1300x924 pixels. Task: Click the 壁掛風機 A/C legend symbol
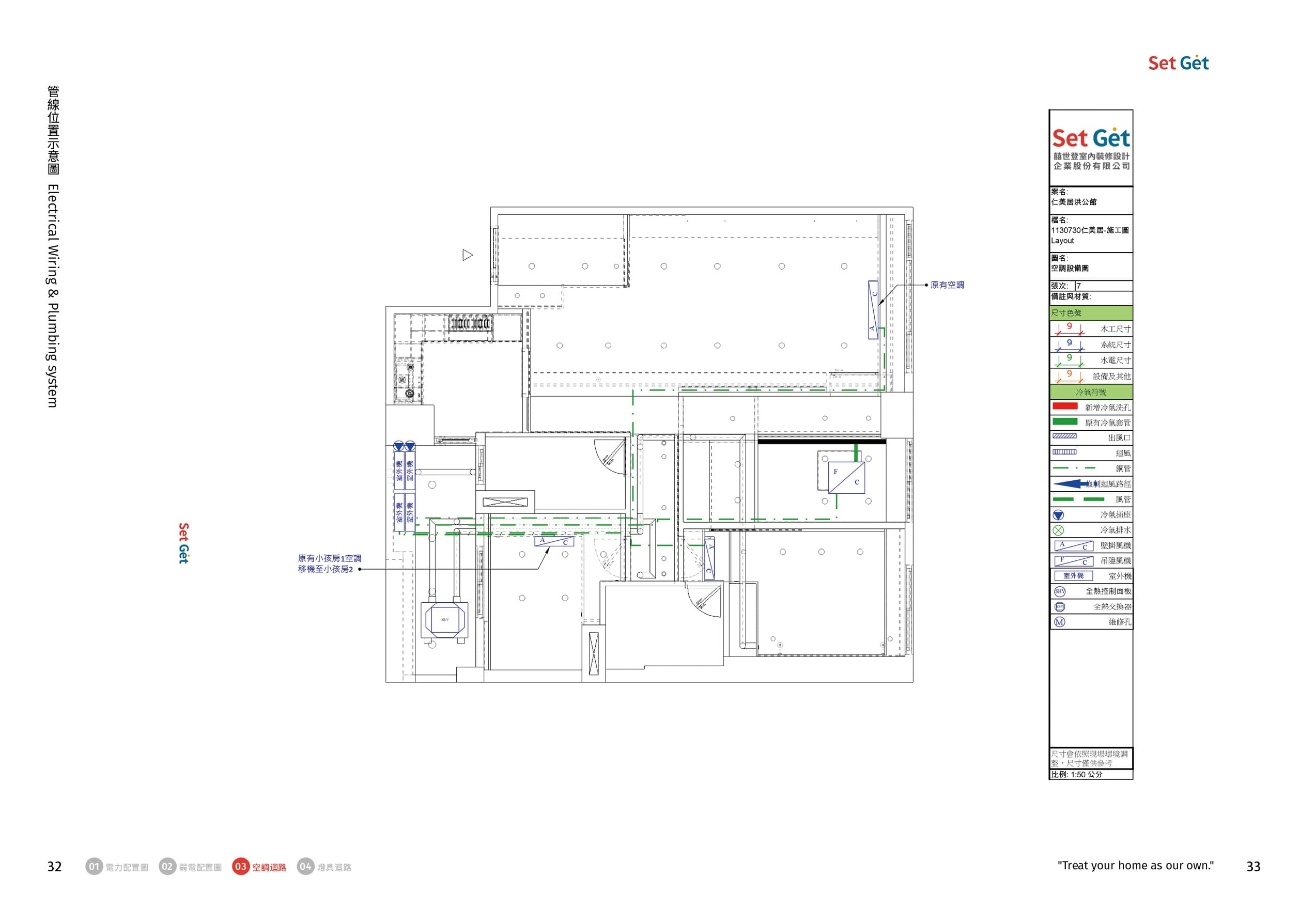[x=1074, y=545]
